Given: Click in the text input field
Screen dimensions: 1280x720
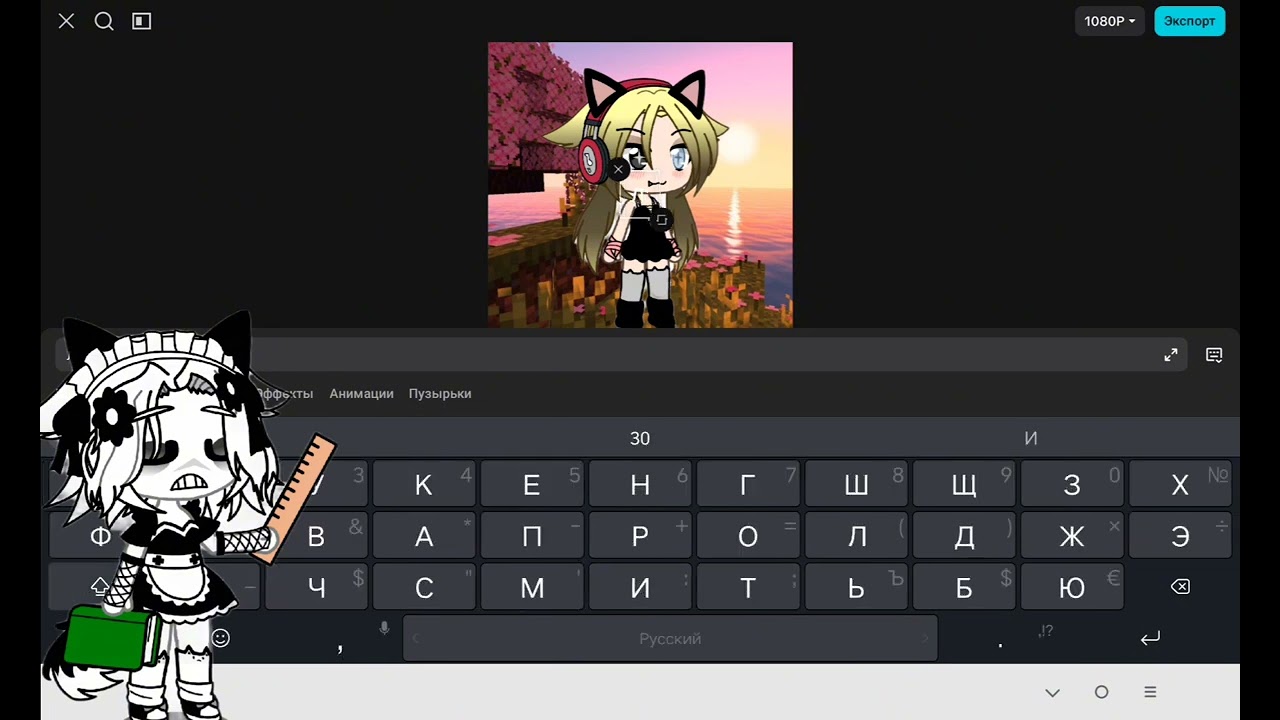Looking at the screenshot, I should tap(620, 355).
